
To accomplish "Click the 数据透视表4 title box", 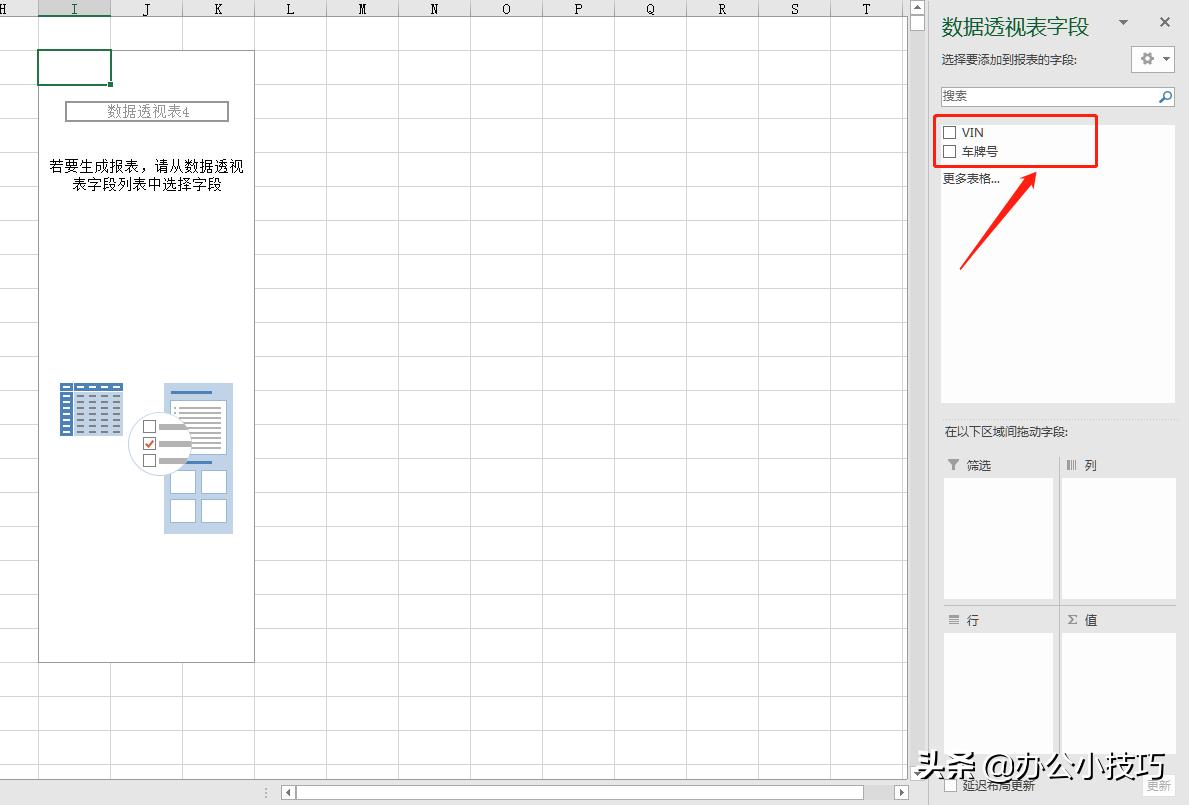I will (x=146, y=112).
